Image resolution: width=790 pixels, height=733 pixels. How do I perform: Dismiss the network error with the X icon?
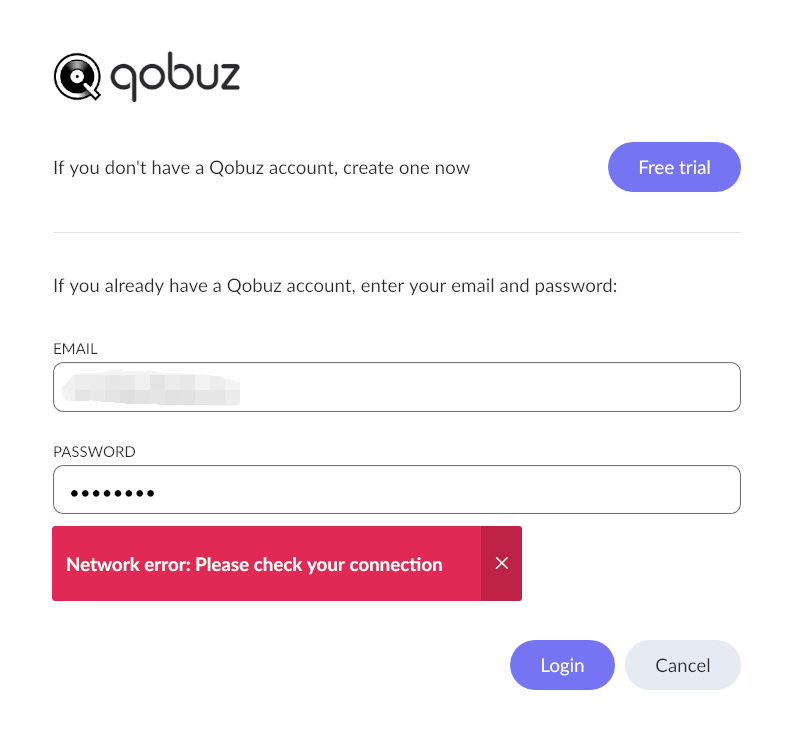(x=501, y=563)
